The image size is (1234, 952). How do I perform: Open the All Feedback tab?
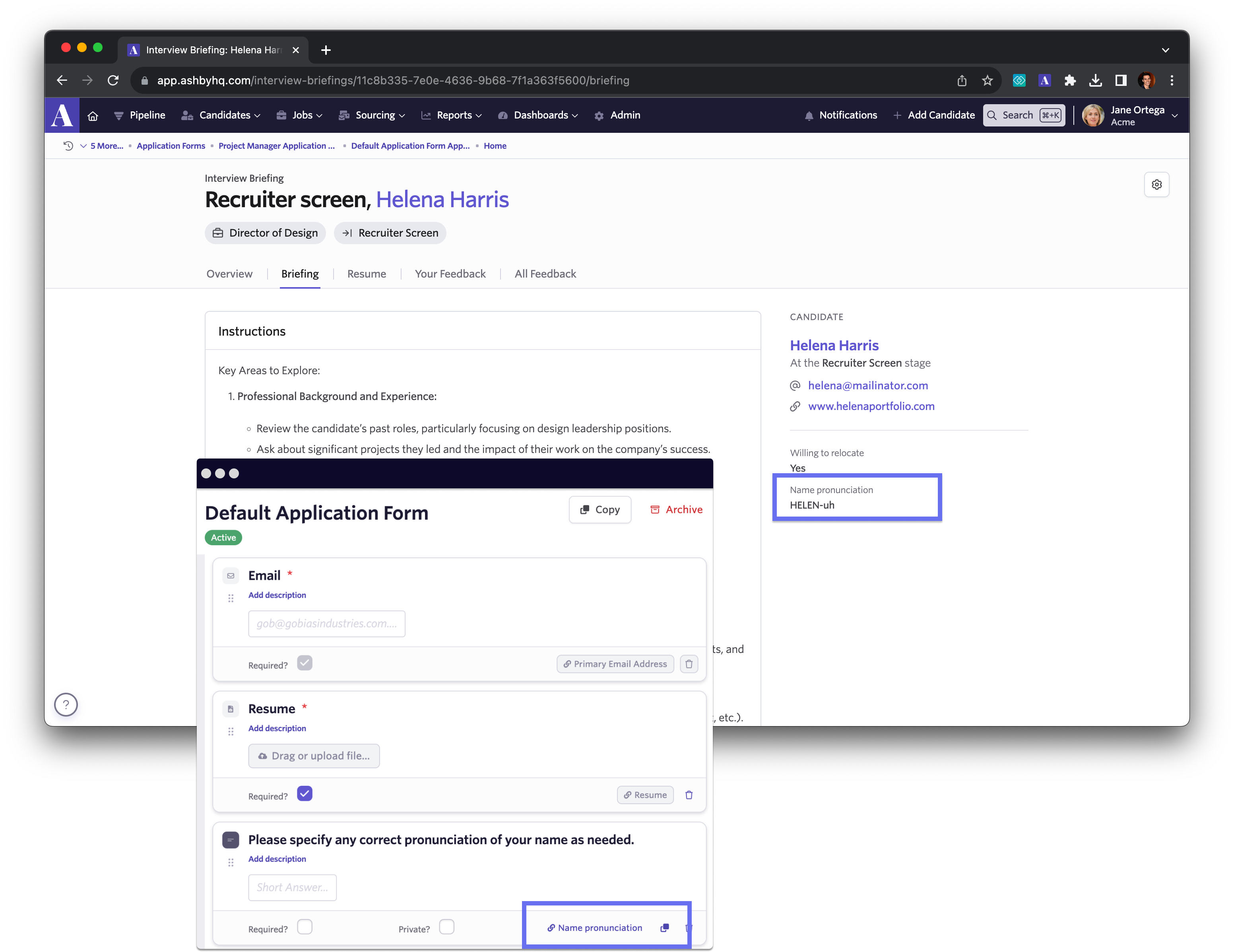(x=545, y=274)
